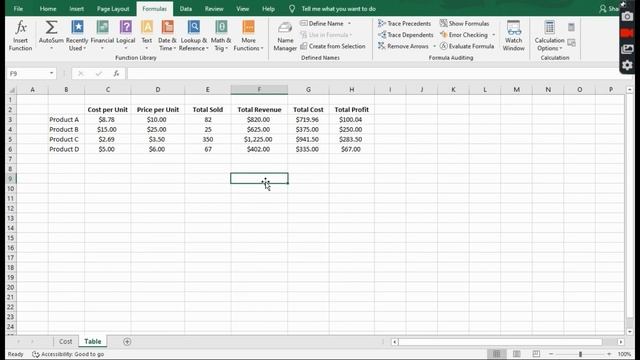Select the $100.04 profit cell

[351, 120]
